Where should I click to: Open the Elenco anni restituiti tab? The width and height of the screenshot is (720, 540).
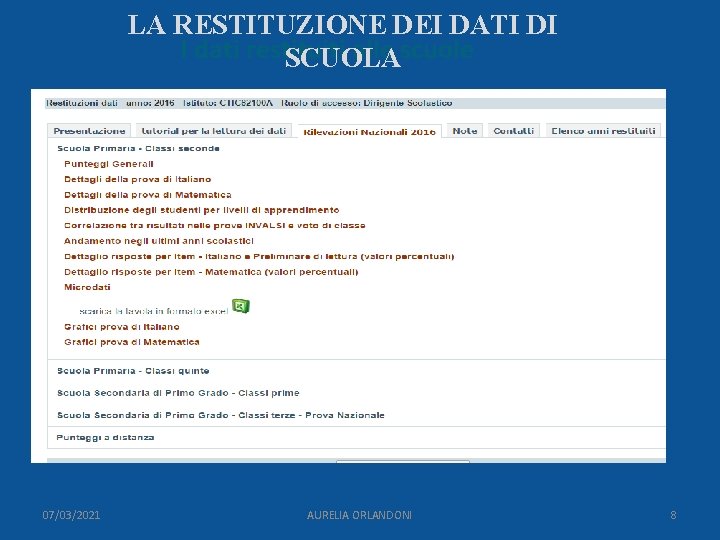[x=603, y=131]
